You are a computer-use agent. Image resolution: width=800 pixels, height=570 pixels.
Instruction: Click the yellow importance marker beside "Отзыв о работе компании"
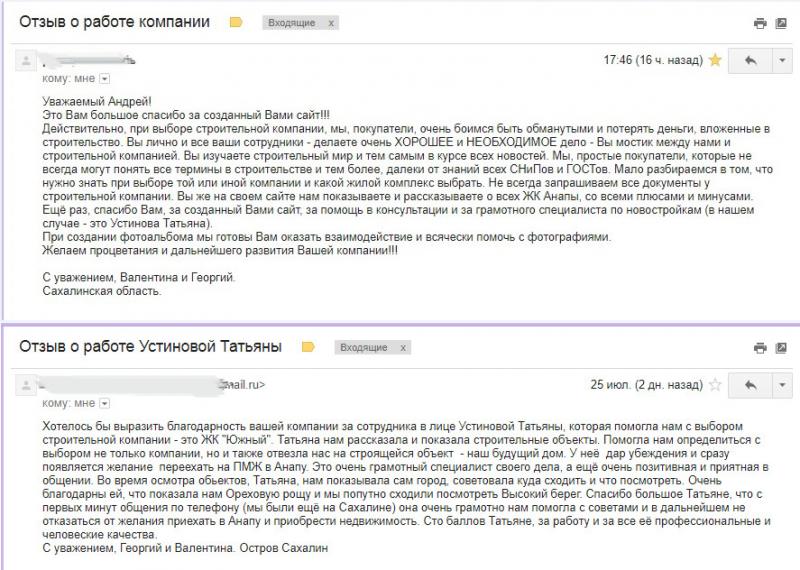236,22
